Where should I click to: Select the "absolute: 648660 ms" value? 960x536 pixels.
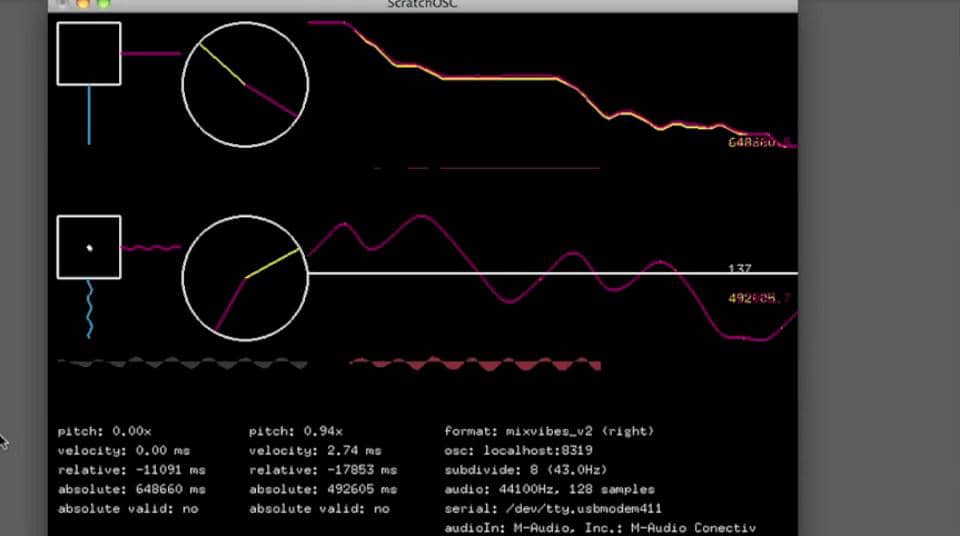coord(132,489)
